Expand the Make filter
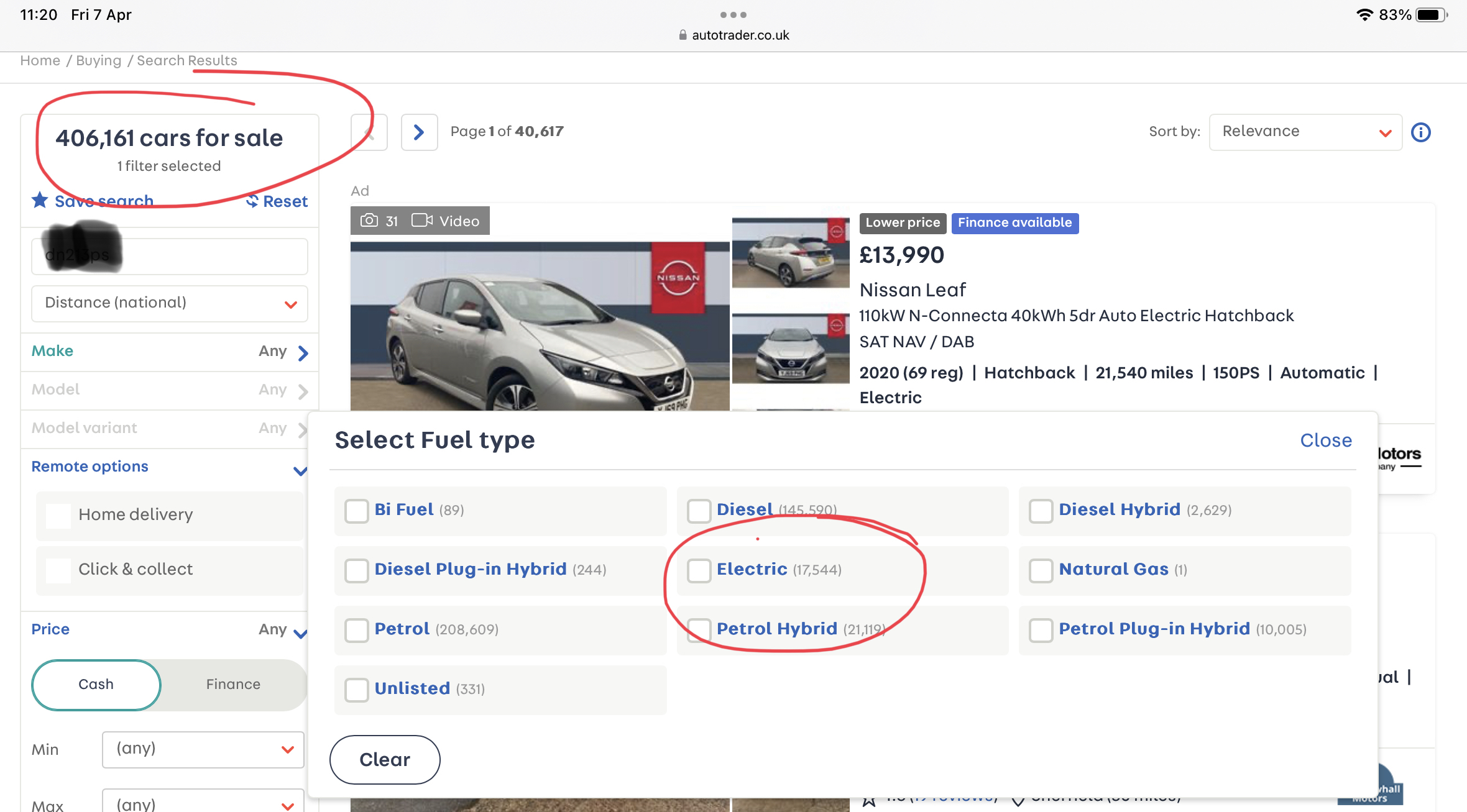 tap(170, 352)
